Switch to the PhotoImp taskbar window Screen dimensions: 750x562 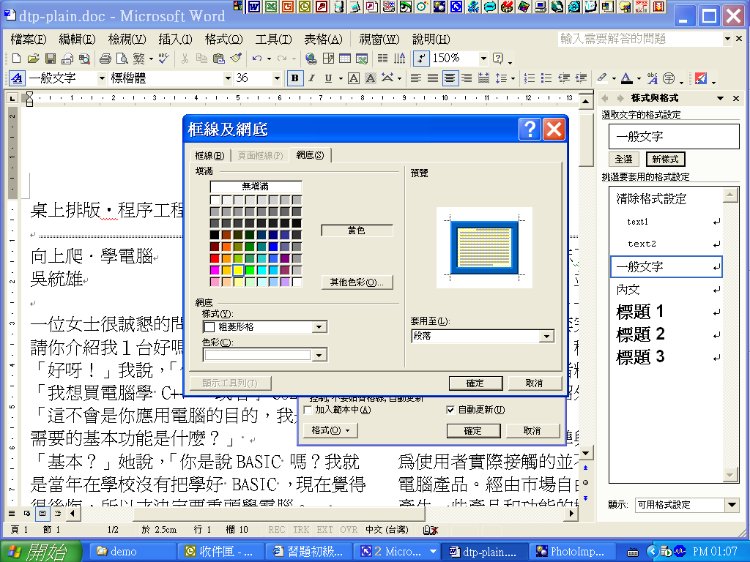coord(572,551)
